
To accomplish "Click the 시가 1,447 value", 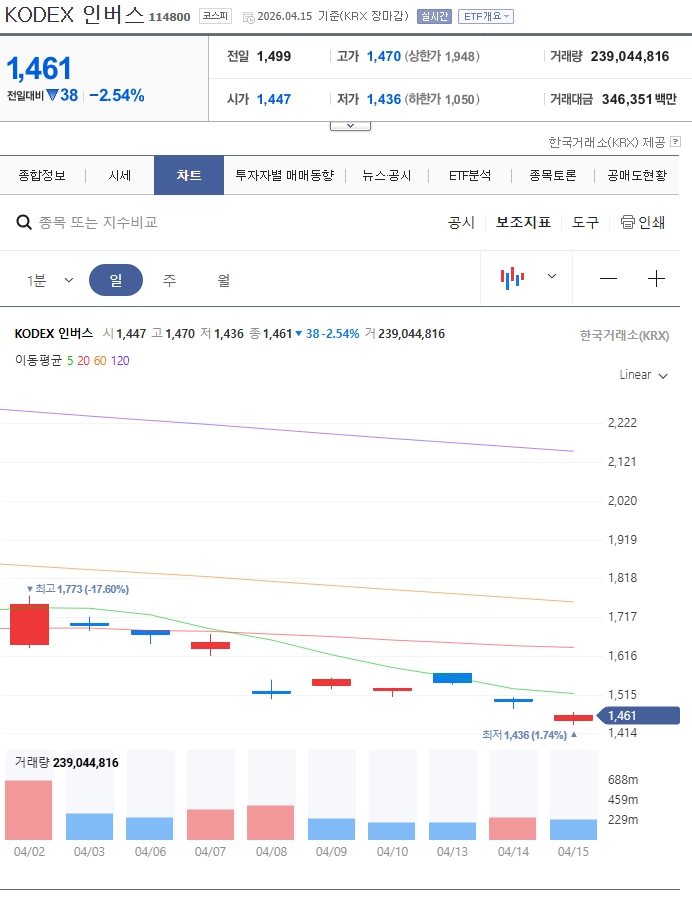I will 274,99.
